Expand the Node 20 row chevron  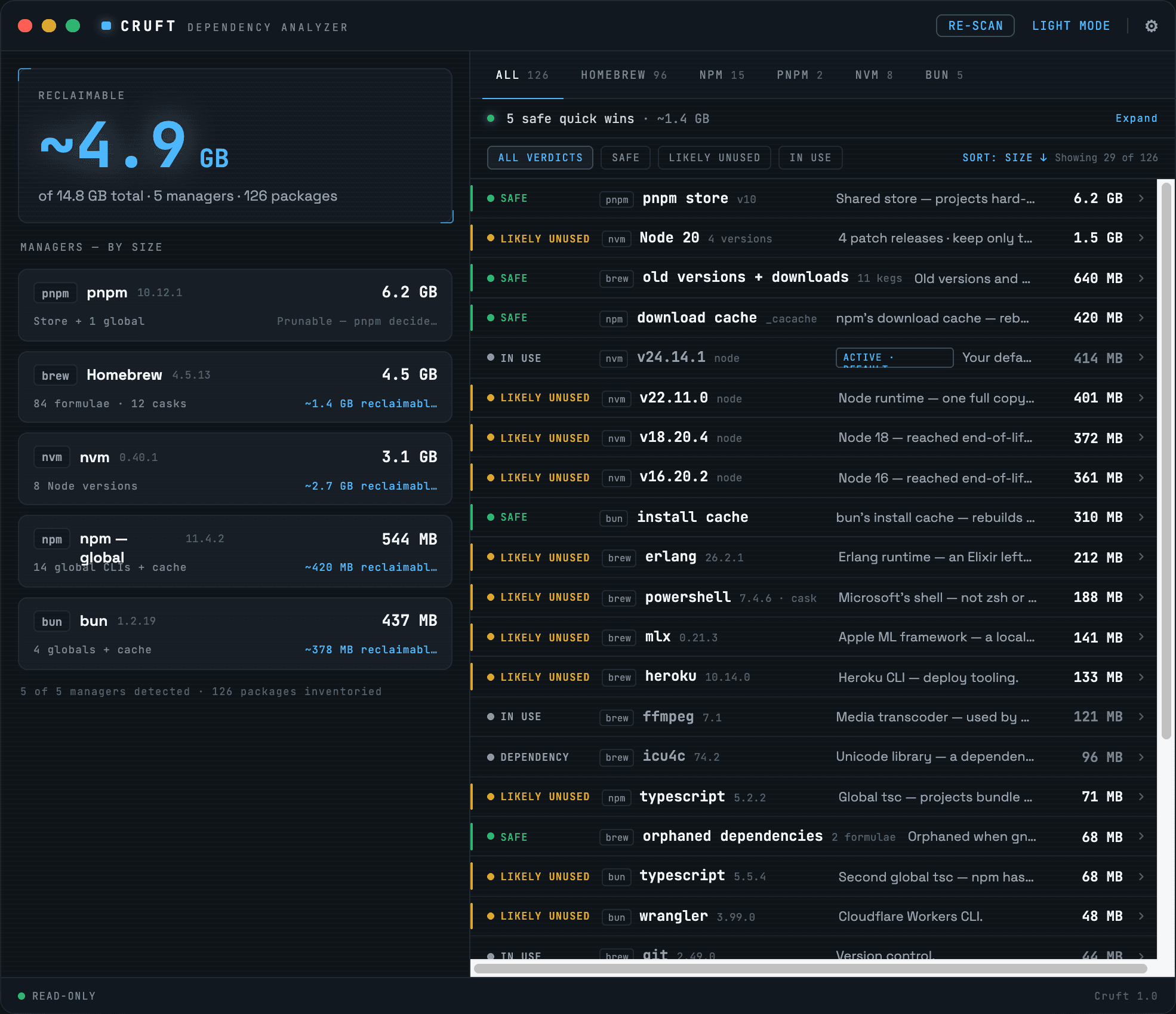tap(1141, 238)
